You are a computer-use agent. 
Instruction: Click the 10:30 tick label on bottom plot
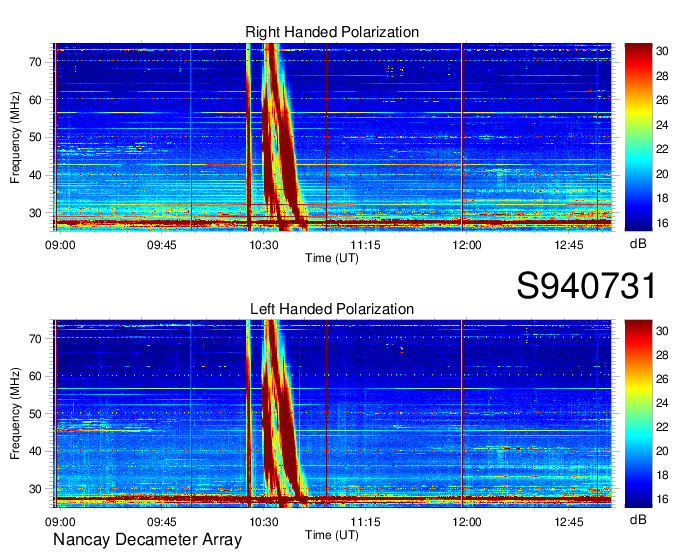pyautogui.click(x=263, y=522)
